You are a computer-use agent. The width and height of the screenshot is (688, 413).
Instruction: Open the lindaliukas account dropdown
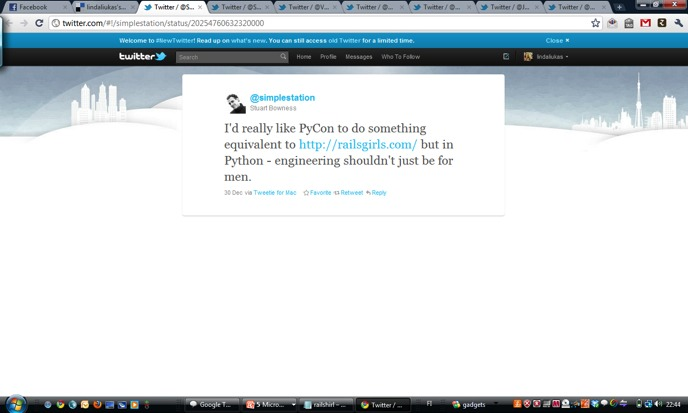(552, 57)
